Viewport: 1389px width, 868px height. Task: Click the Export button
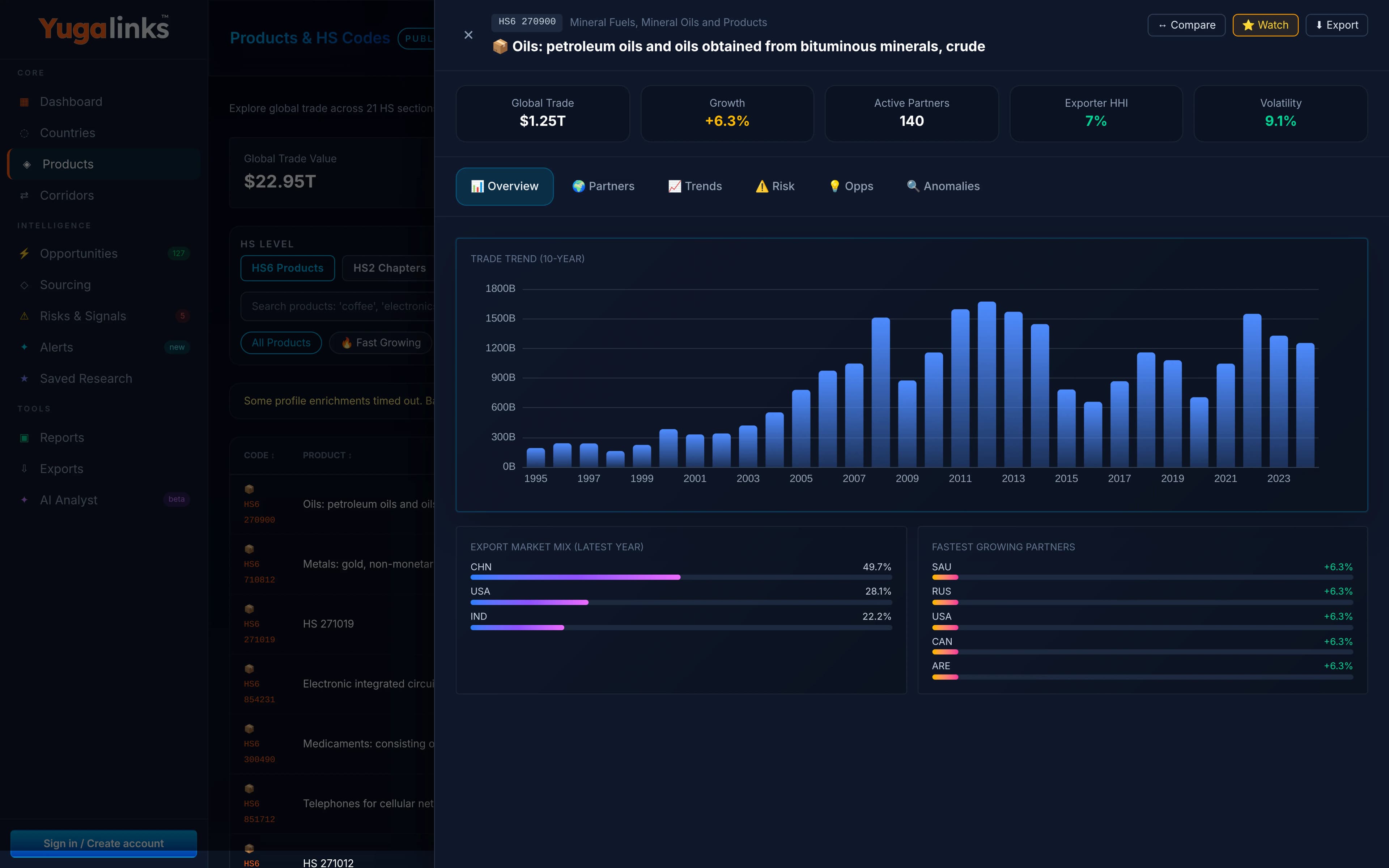[1337, 25]
